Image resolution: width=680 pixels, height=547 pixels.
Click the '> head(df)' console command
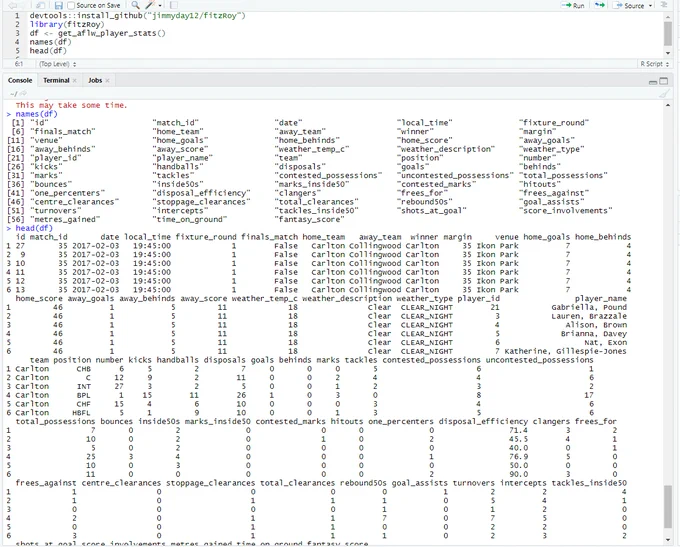(29, 228)
